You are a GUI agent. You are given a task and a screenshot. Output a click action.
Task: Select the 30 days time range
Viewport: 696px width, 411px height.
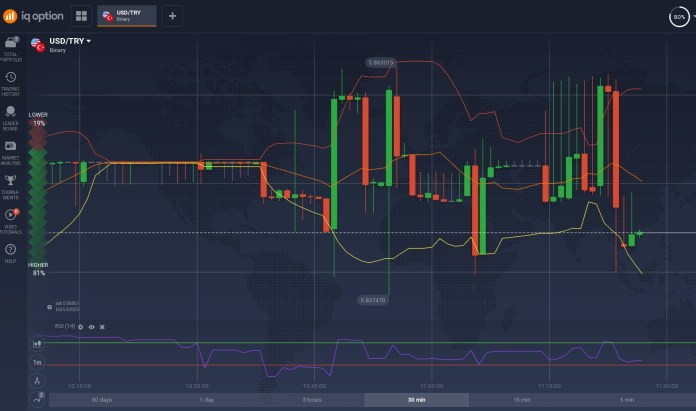click(x=102, y=400)
